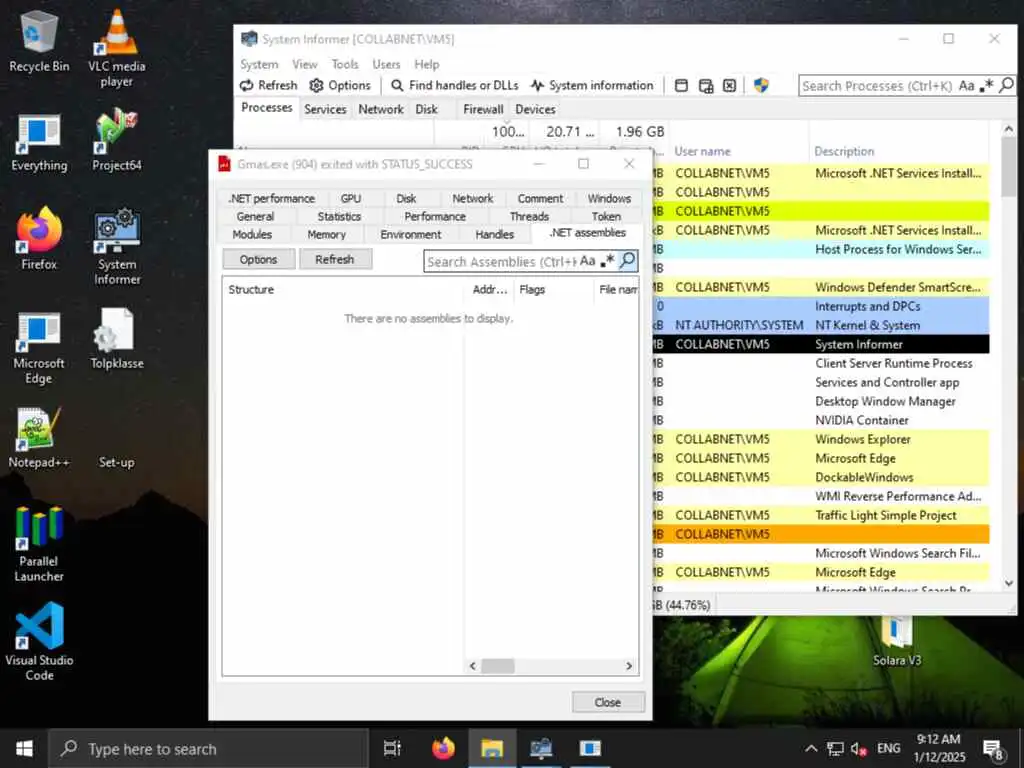
Task: Open Threads tab in properties dialog
Action: point(529,216)
